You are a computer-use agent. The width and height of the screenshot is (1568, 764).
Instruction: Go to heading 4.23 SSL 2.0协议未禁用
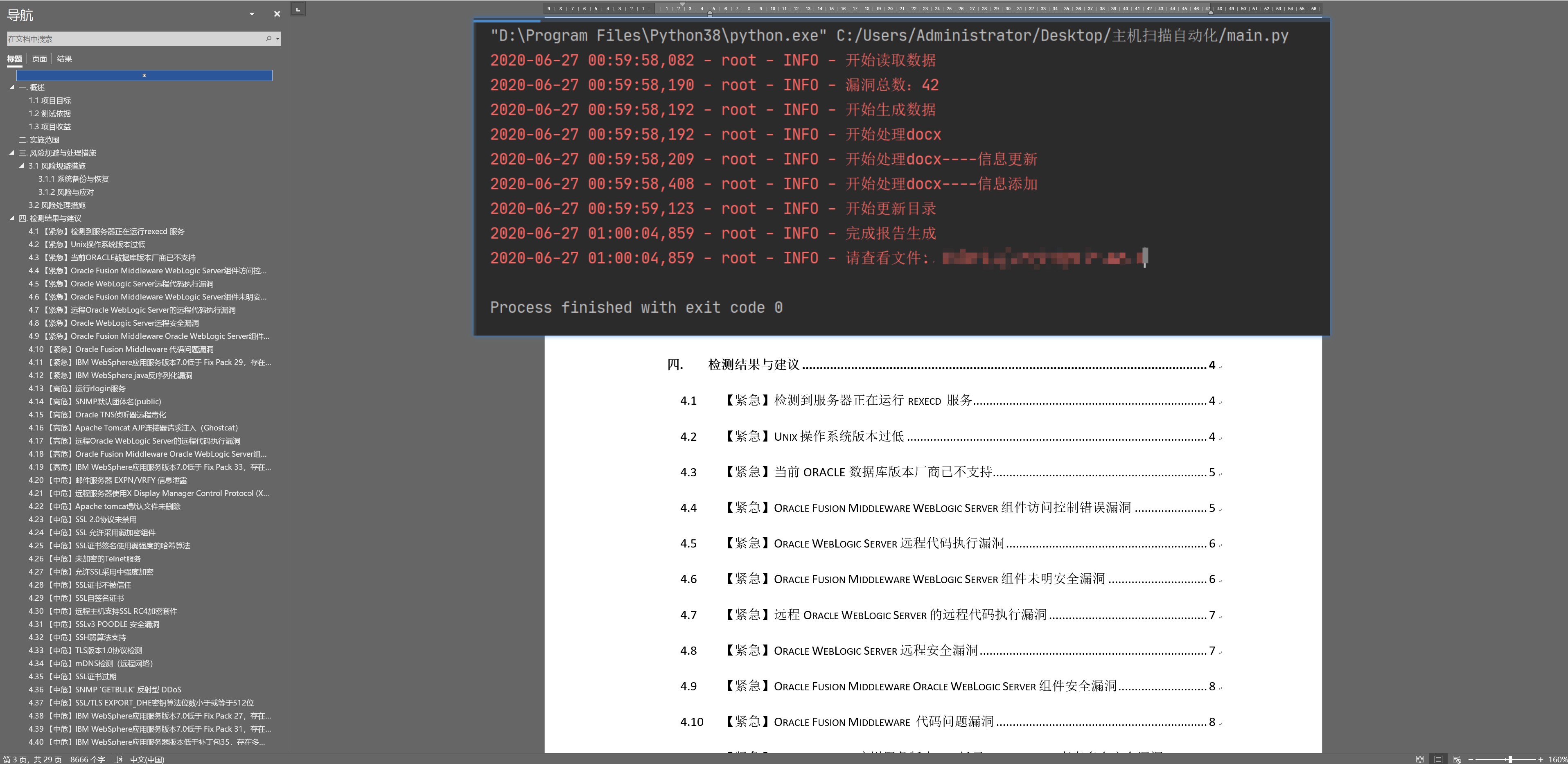click(x=83, y=520)
